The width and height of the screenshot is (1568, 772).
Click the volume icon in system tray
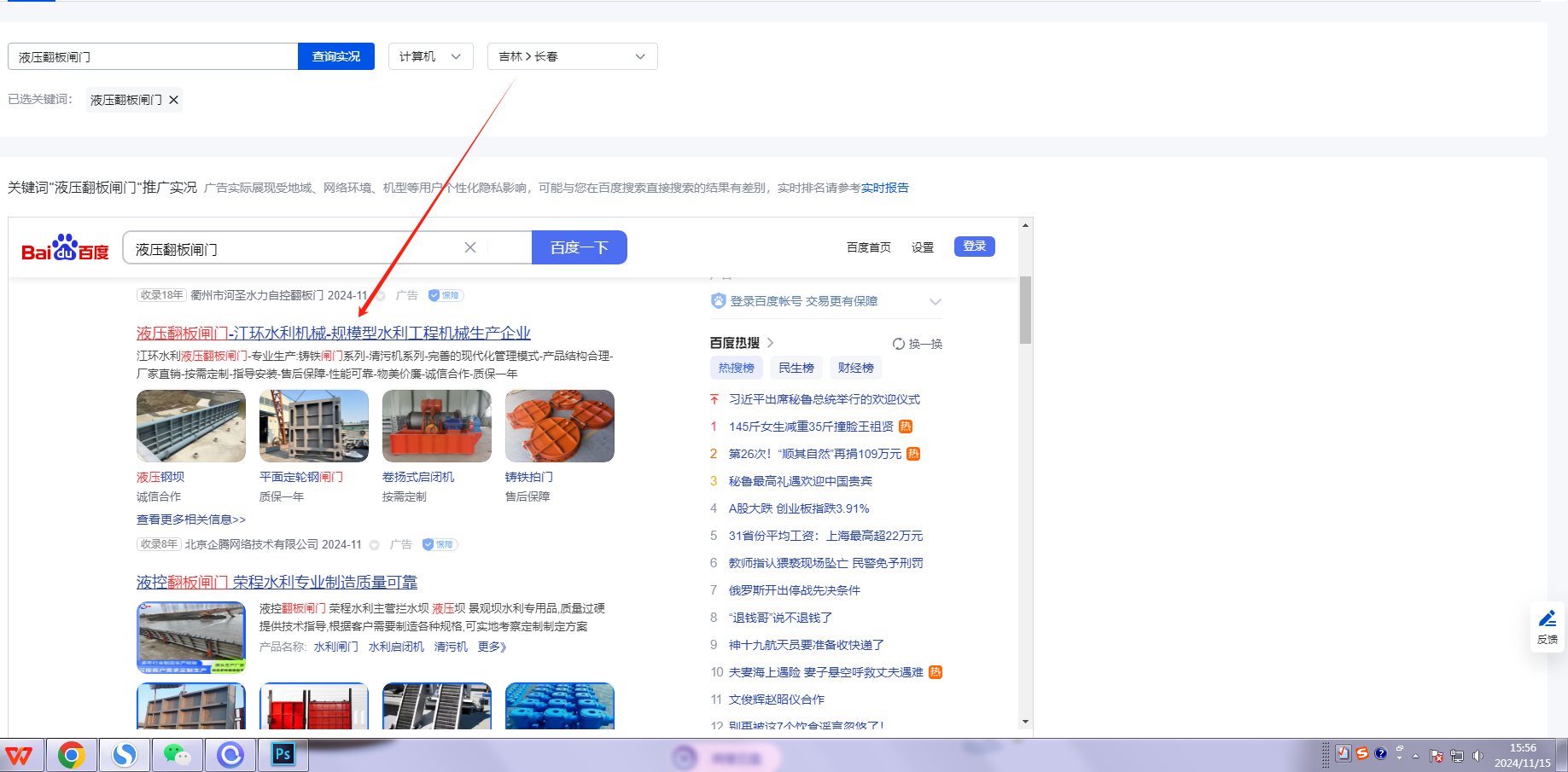click(1478, 756)
